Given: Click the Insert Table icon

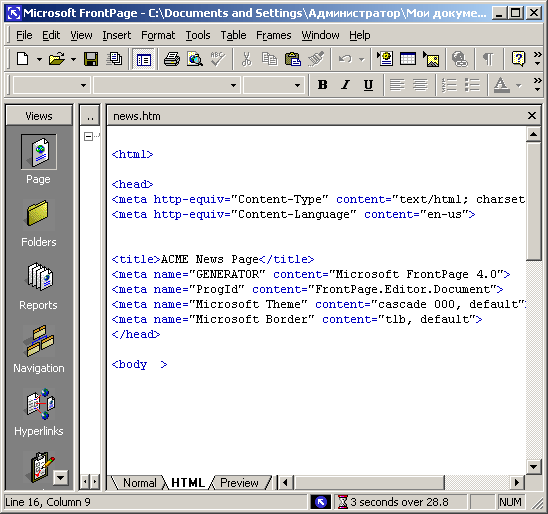Looking at the screenshot, I should [408, 59].
